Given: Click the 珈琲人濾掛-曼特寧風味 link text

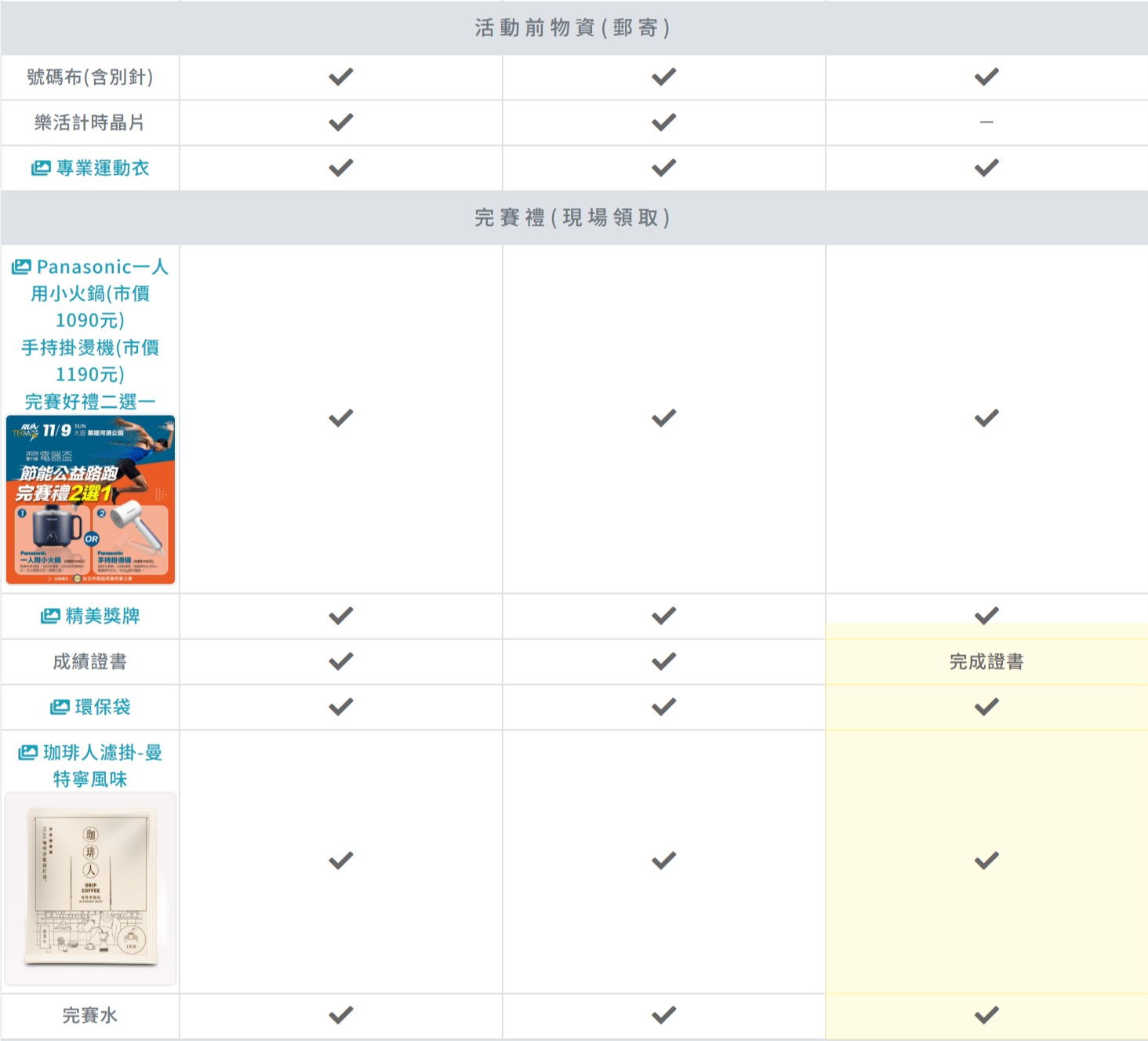Looking at the screenshot, I should tap(102, 766).
